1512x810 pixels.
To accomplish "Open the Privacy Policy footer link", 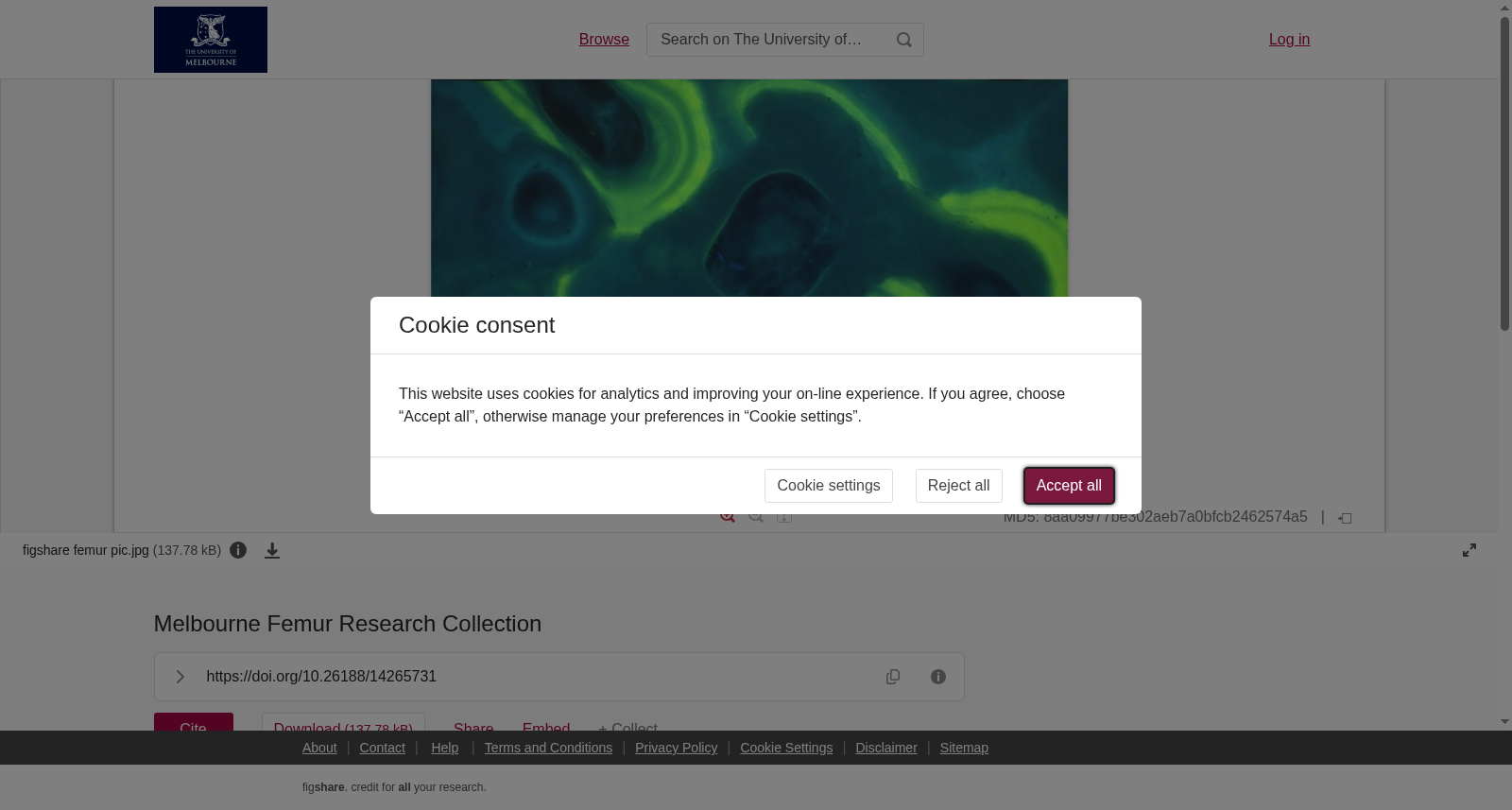I will [x=677, y=748].
